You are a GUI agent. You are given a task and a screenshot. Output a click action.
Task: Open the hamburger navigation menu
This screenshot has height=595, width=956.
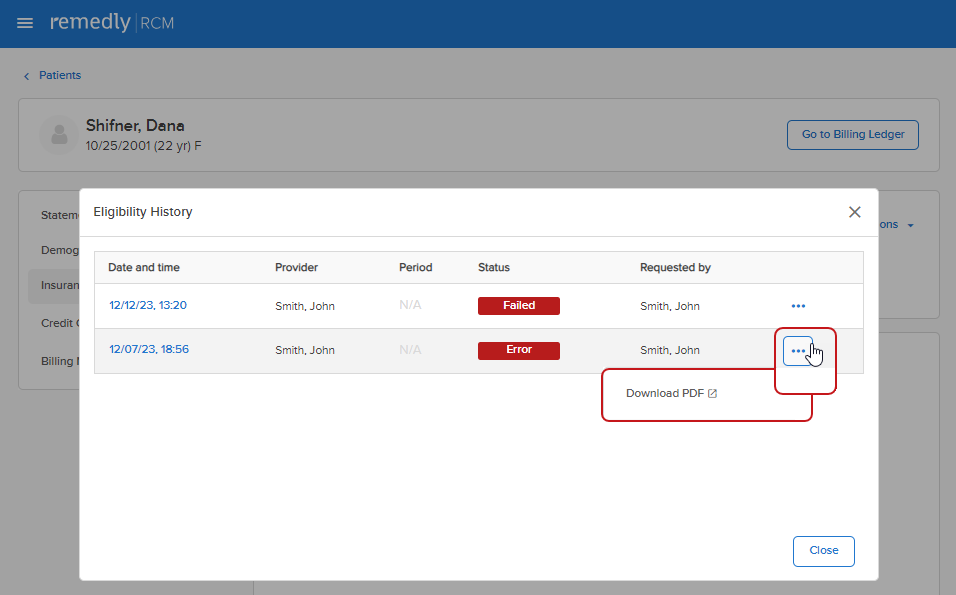click(25, 23)
